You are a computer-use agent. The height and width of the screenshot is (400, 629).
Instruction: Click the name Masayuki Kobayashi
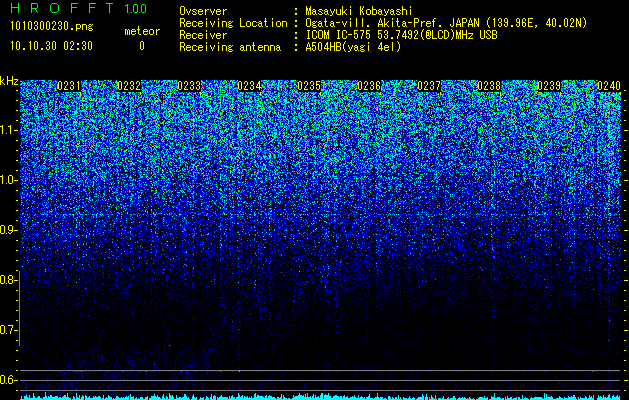point(359,11)
